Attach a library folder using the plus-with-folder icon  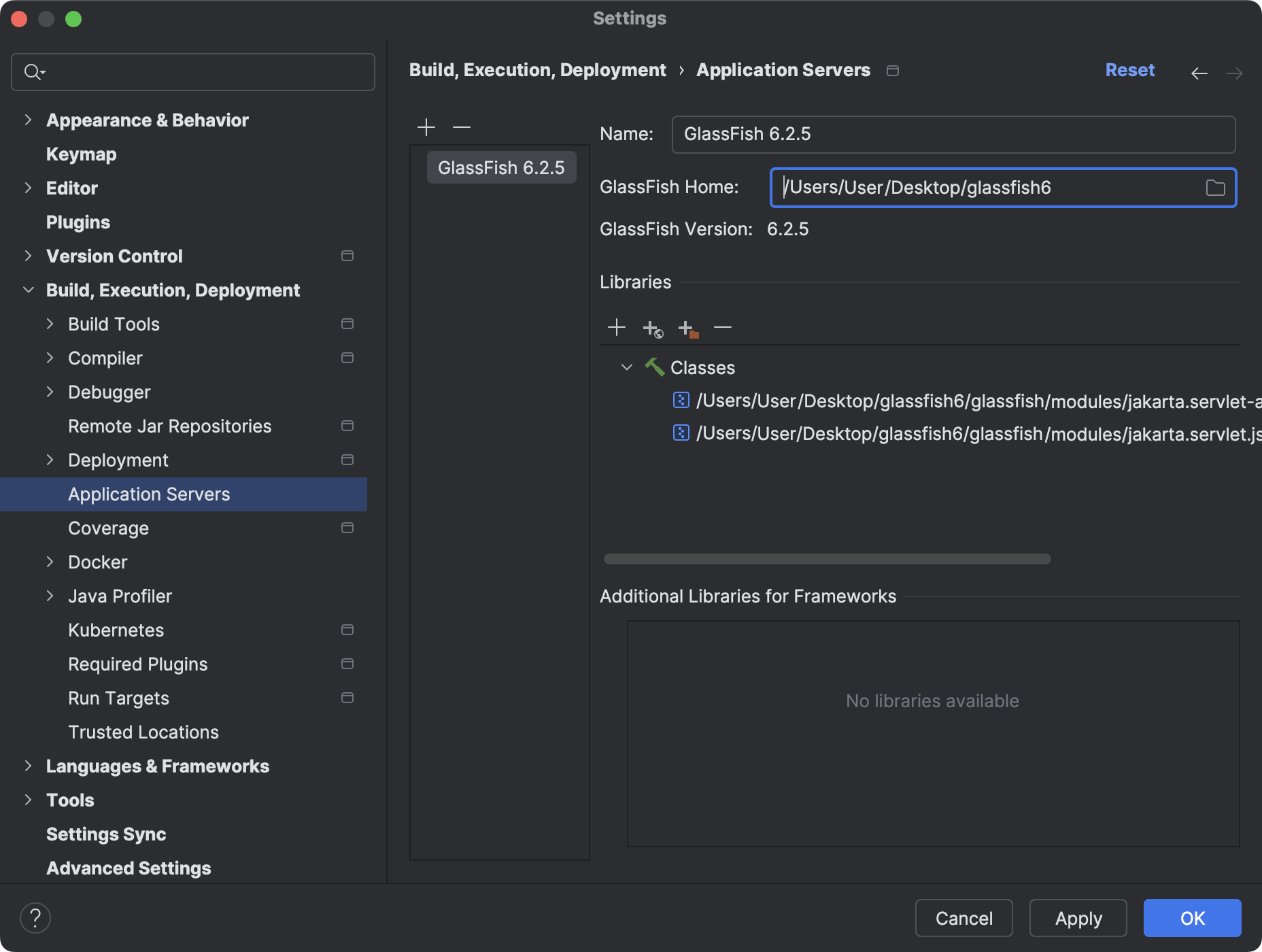click(689, 328)
